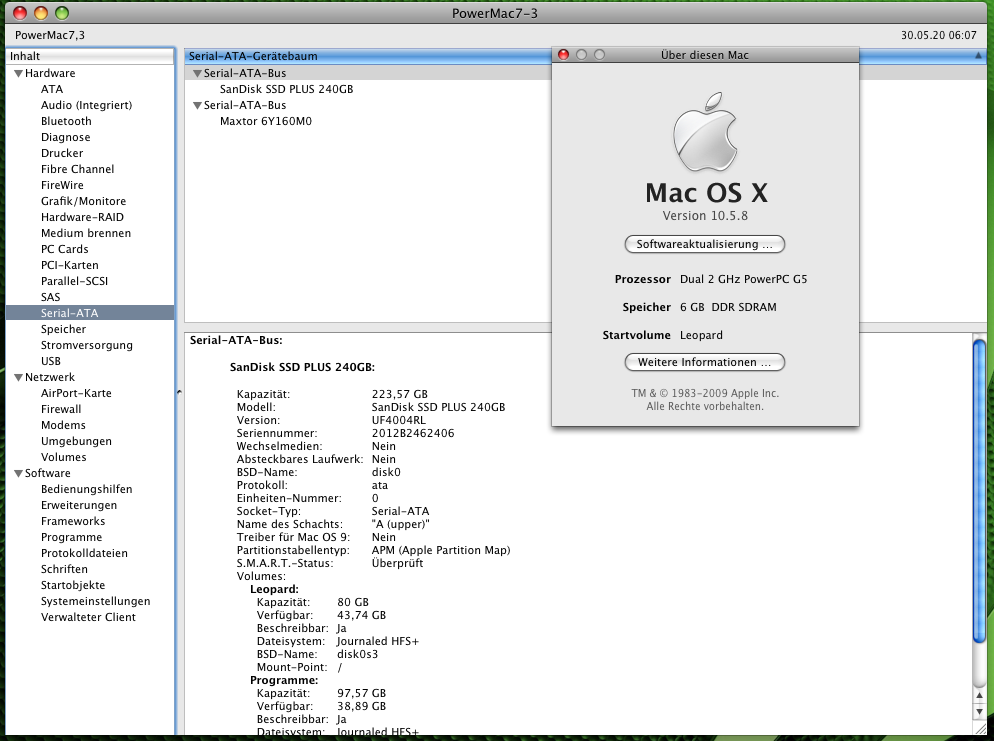Screen dimensions: 994x741
Task: Open Programme in the sidebar
Action: 71,538
